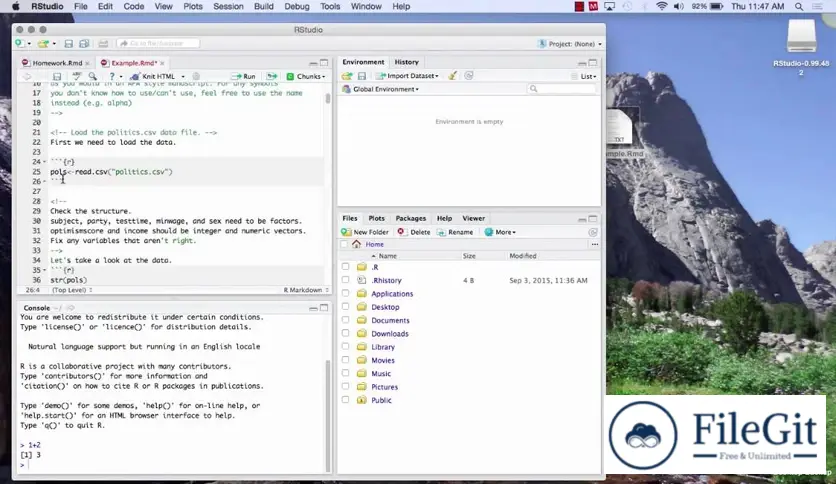Click the Run button
The width and height of the screenshot is (836, 484).
(x=244, y=76)
